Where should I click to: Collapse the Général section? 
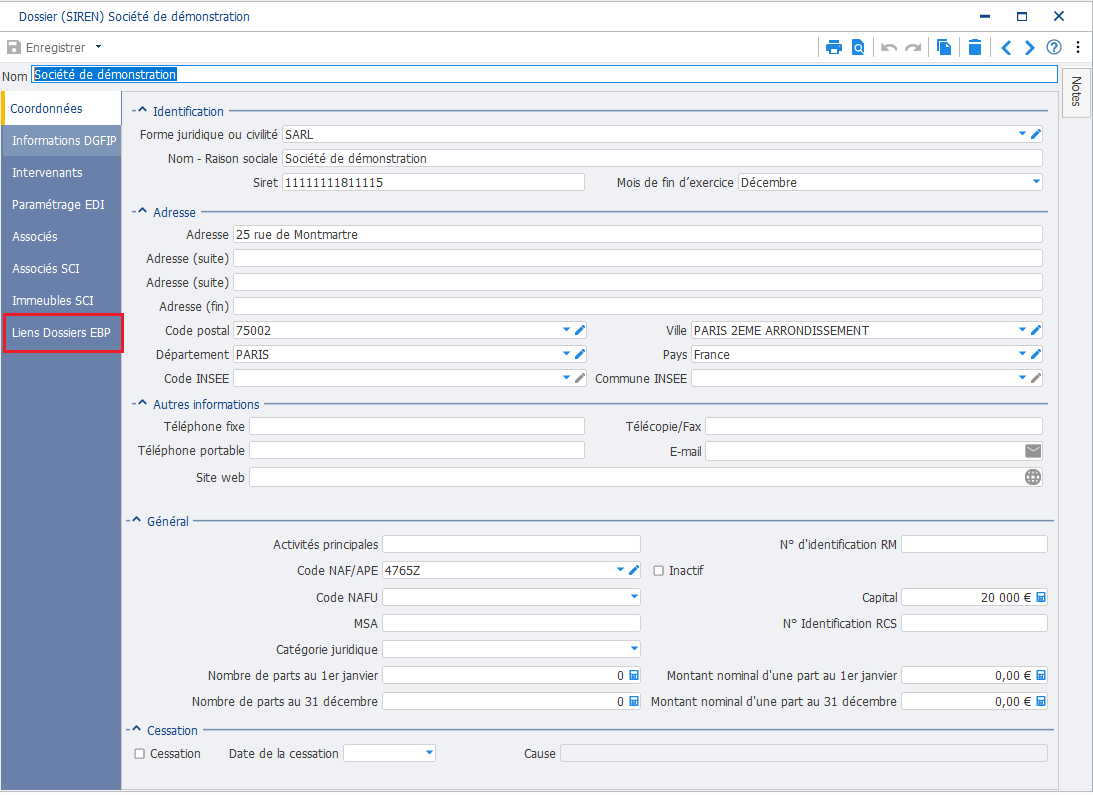pos(135,520)
